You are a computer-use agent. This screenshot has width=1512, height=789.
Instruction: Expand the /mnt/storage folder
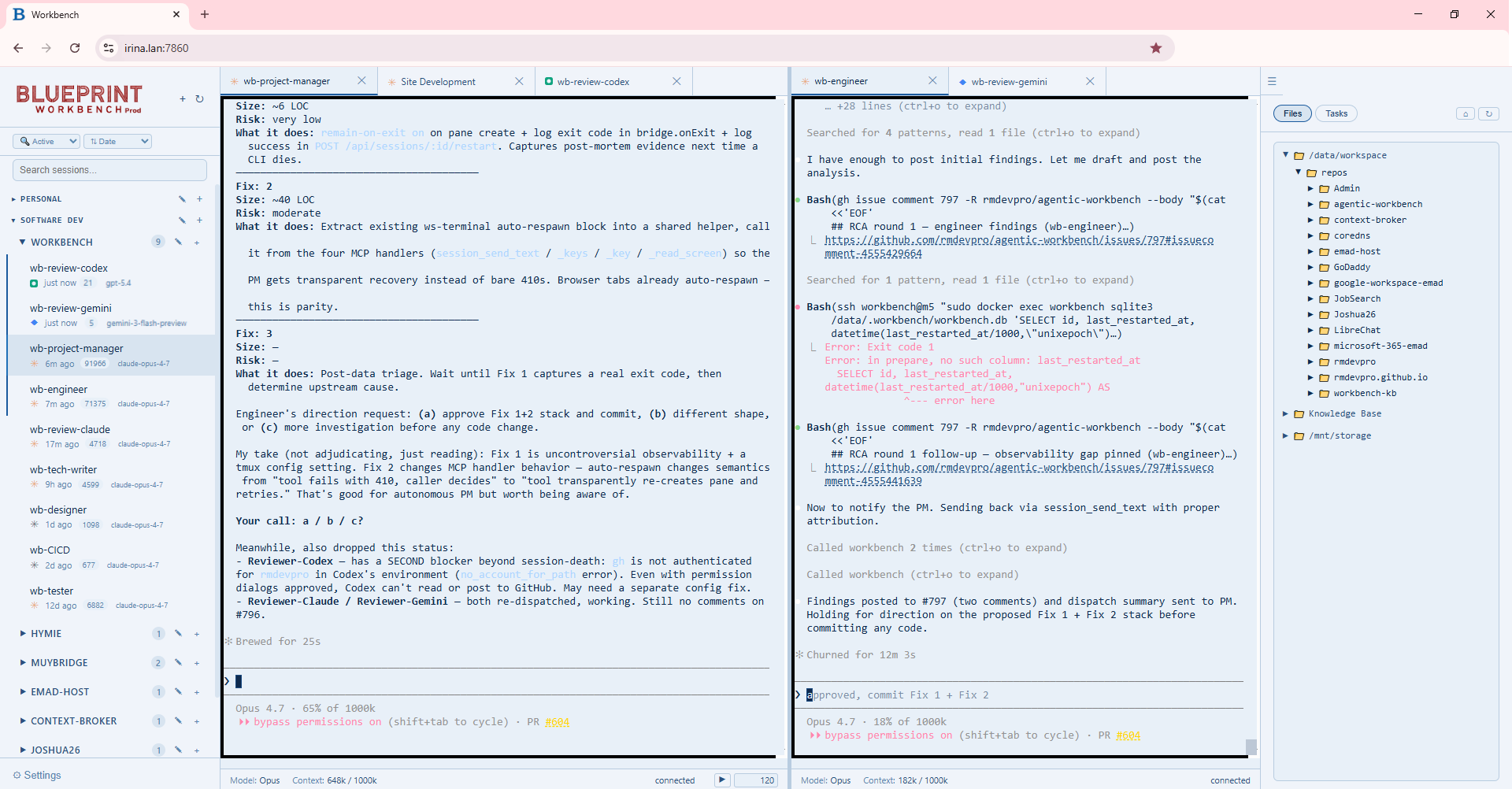[x=1285, y=435]
